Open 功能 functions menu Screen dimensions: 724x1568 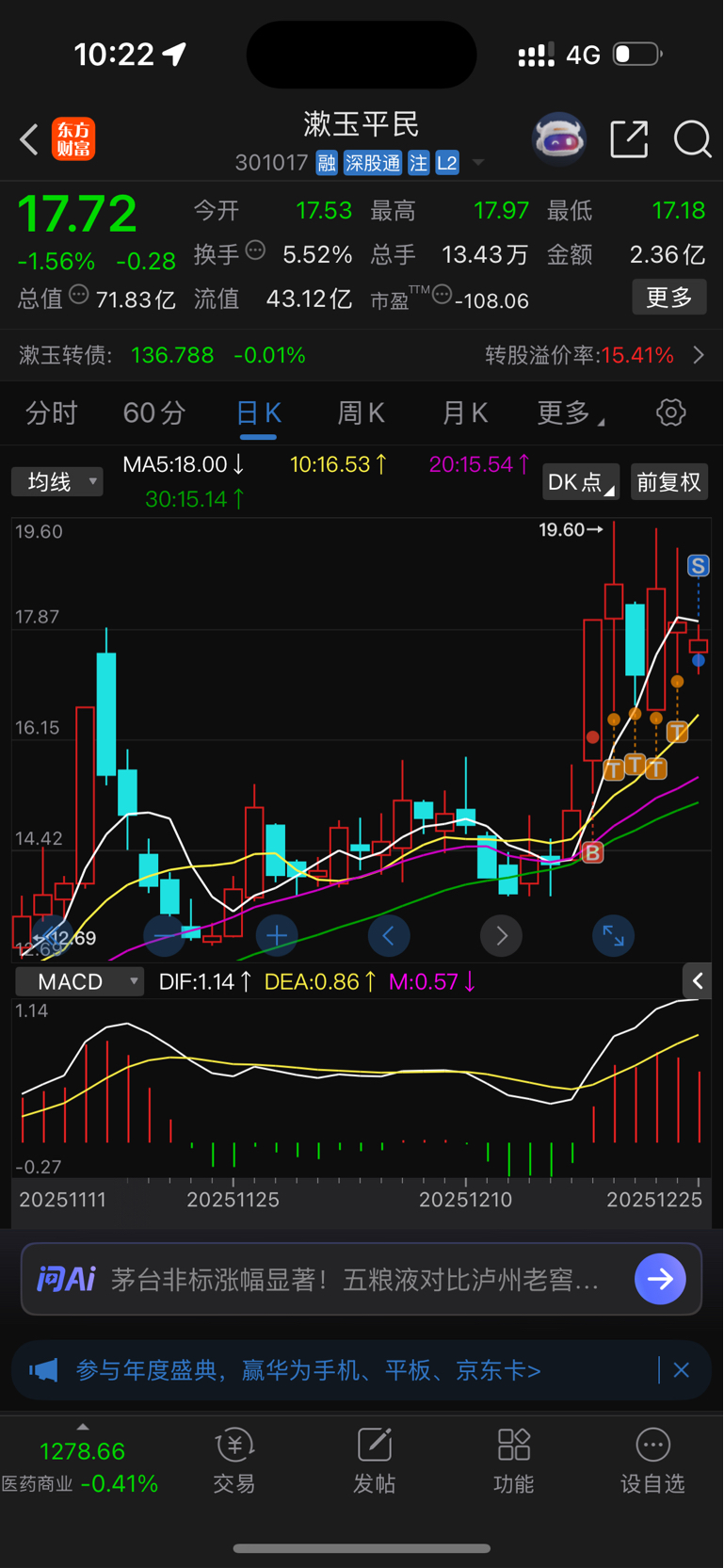click(x=513, y=1462)
